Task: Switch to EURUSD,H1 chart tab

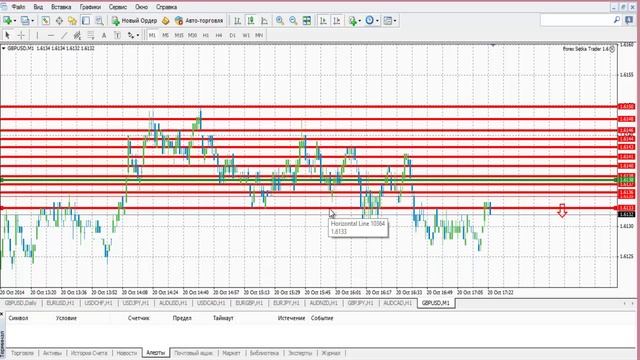Action: coord(60,303)
